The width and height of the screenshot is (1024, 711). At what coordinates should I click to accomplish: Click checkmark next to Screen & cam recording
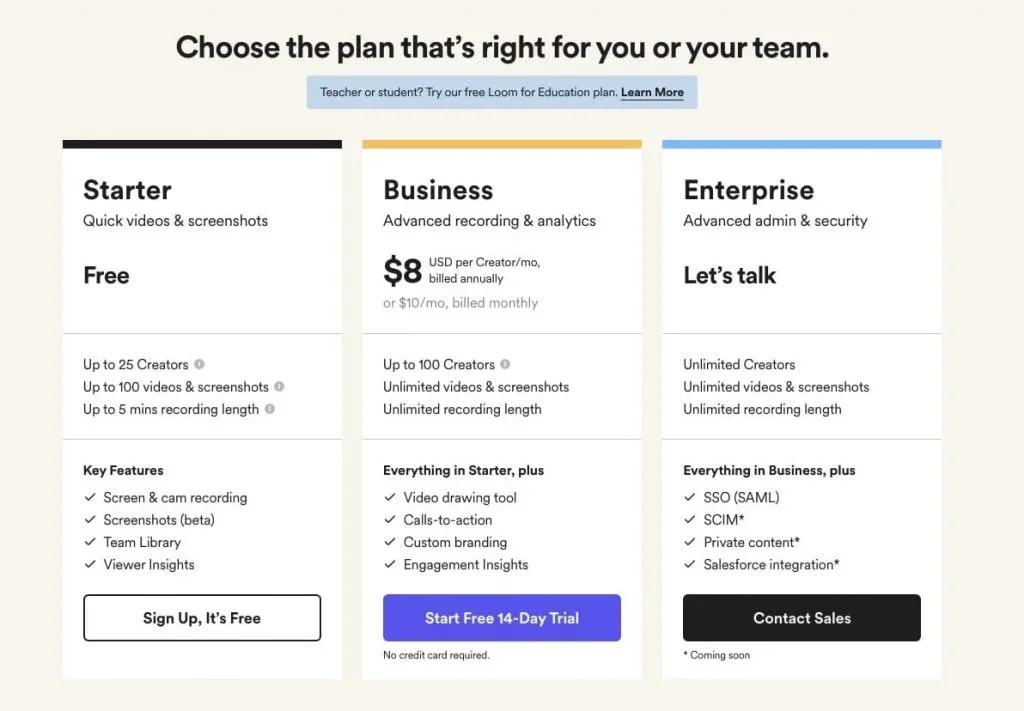pos(90,498)
